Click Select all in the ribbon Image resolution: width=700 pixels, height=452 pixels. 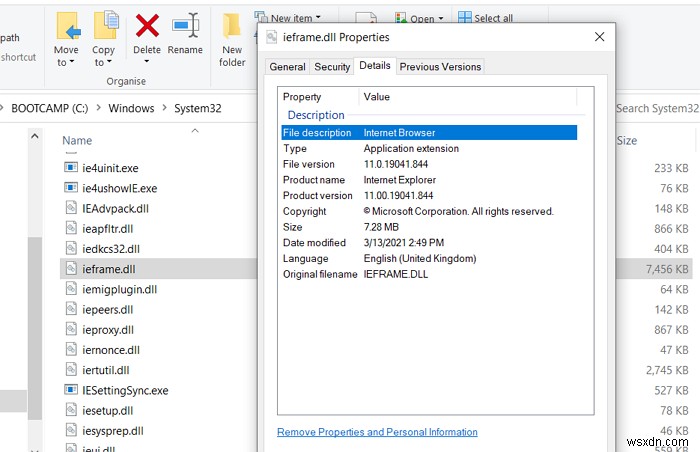[x=492, y=18]
